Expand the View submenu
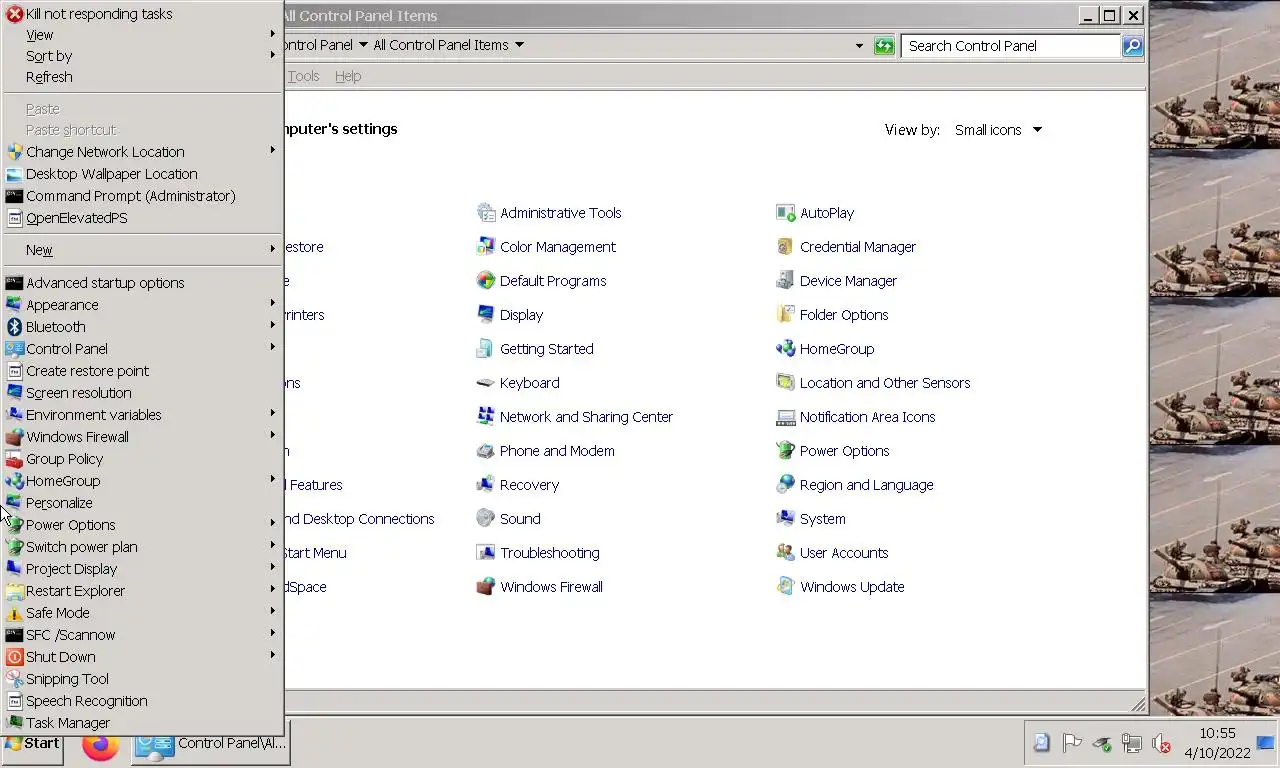The width and height of the screenshot is (1280, 768). [272, 34]
